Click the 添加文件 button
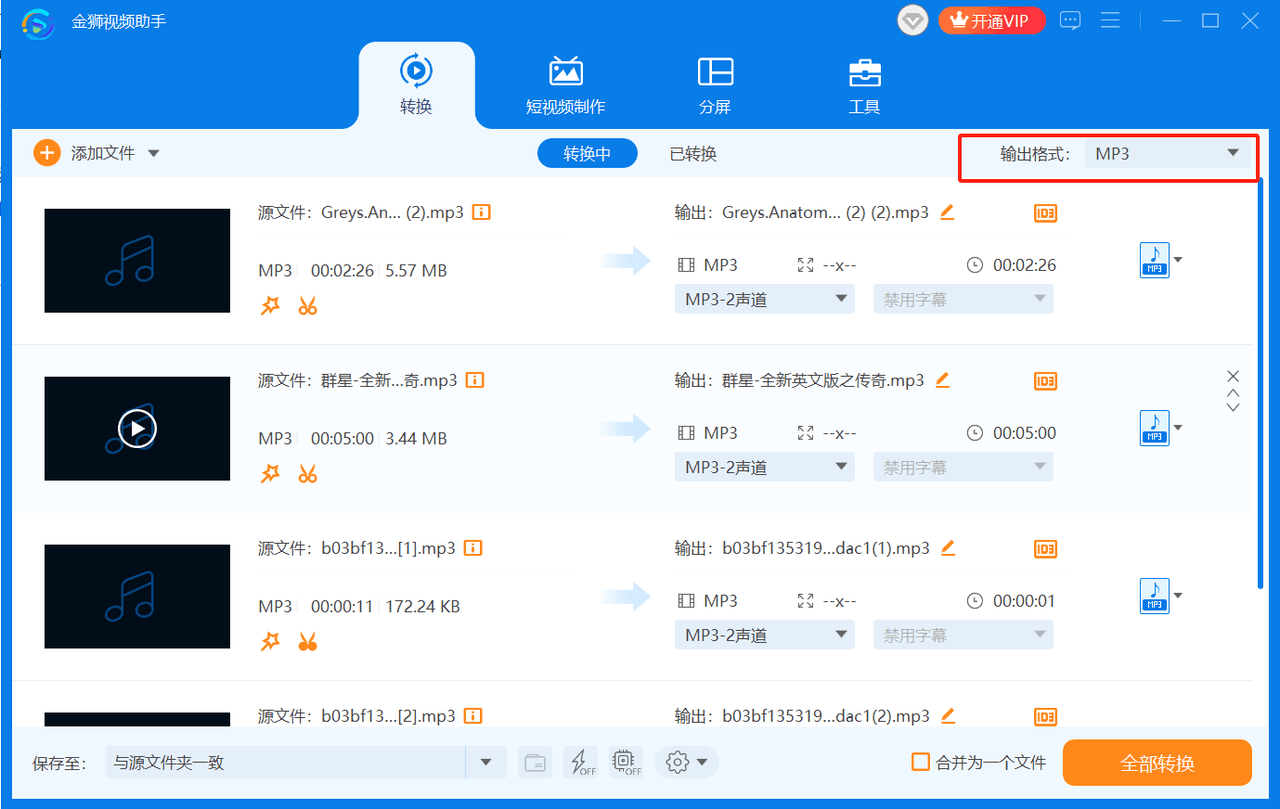1280x809 pixels. click(84, 153)
